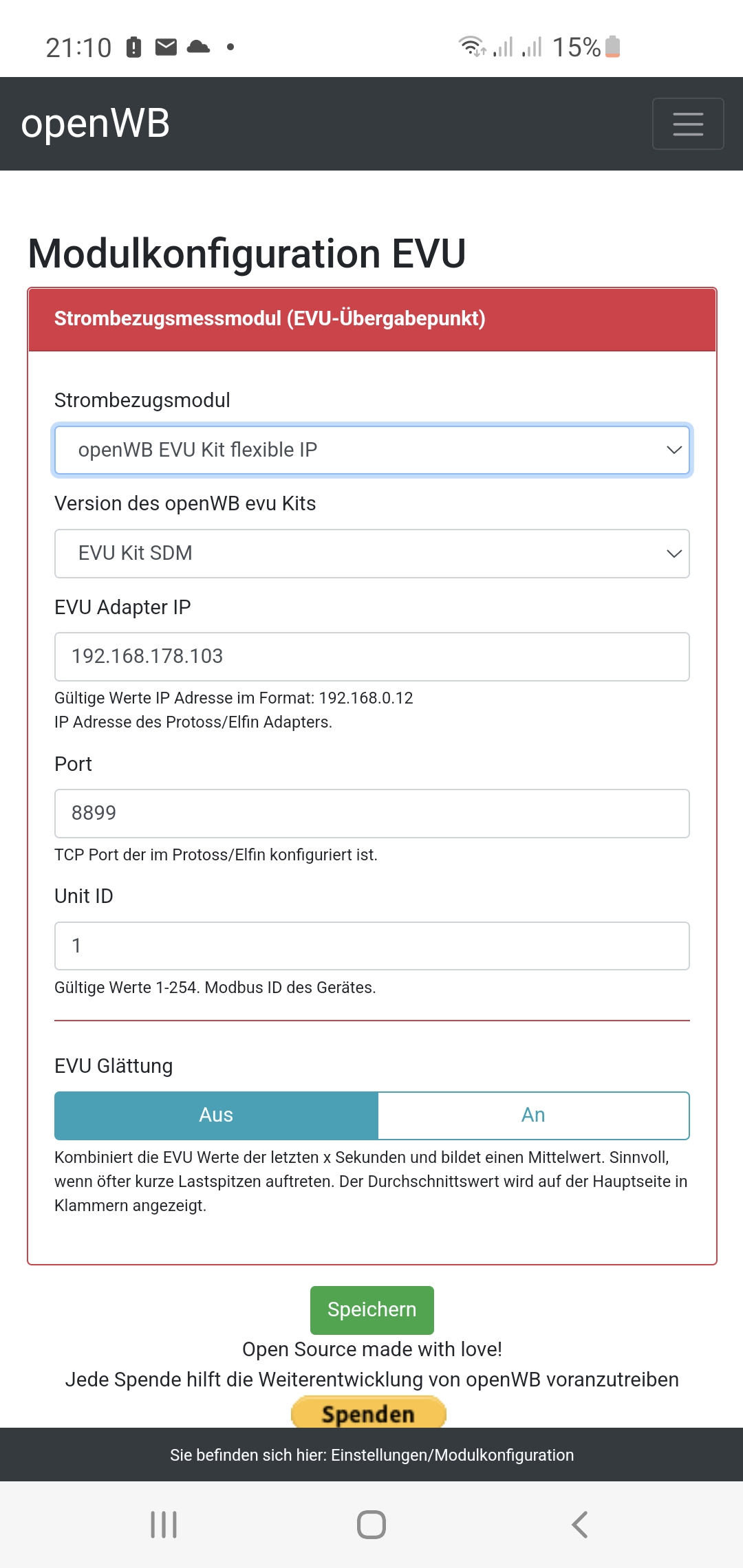Tap the Android recent apps icon
743x1568 pixels.
(x=164, y=1524)
